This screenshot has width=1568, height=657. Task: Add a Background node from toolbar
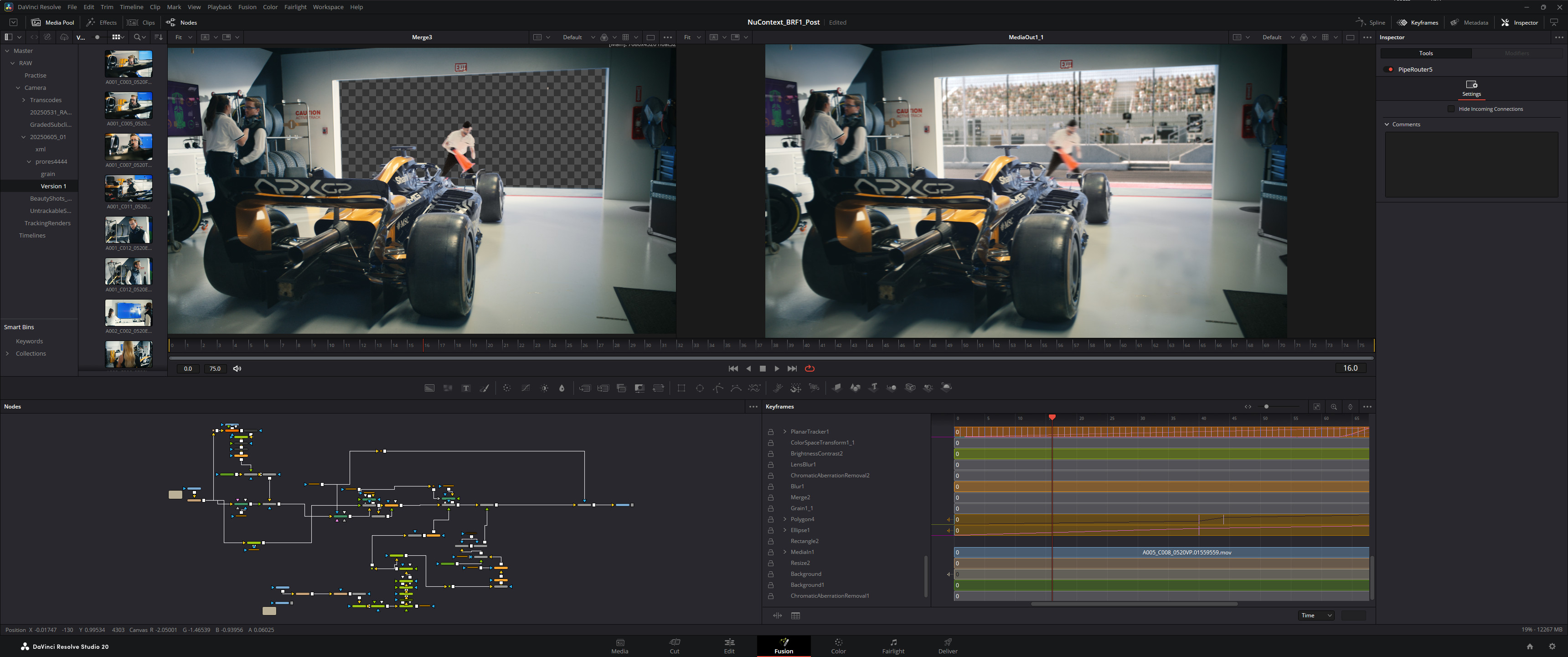(429, 388)
